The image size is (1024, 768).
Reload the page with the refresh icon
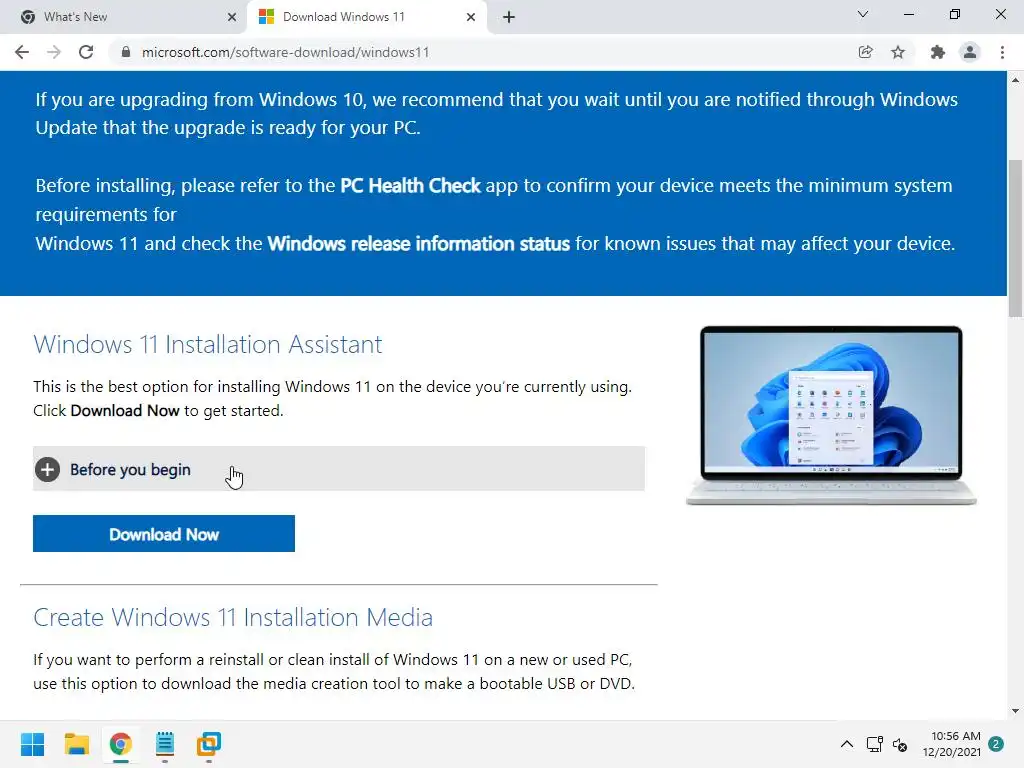click(86, 52)
